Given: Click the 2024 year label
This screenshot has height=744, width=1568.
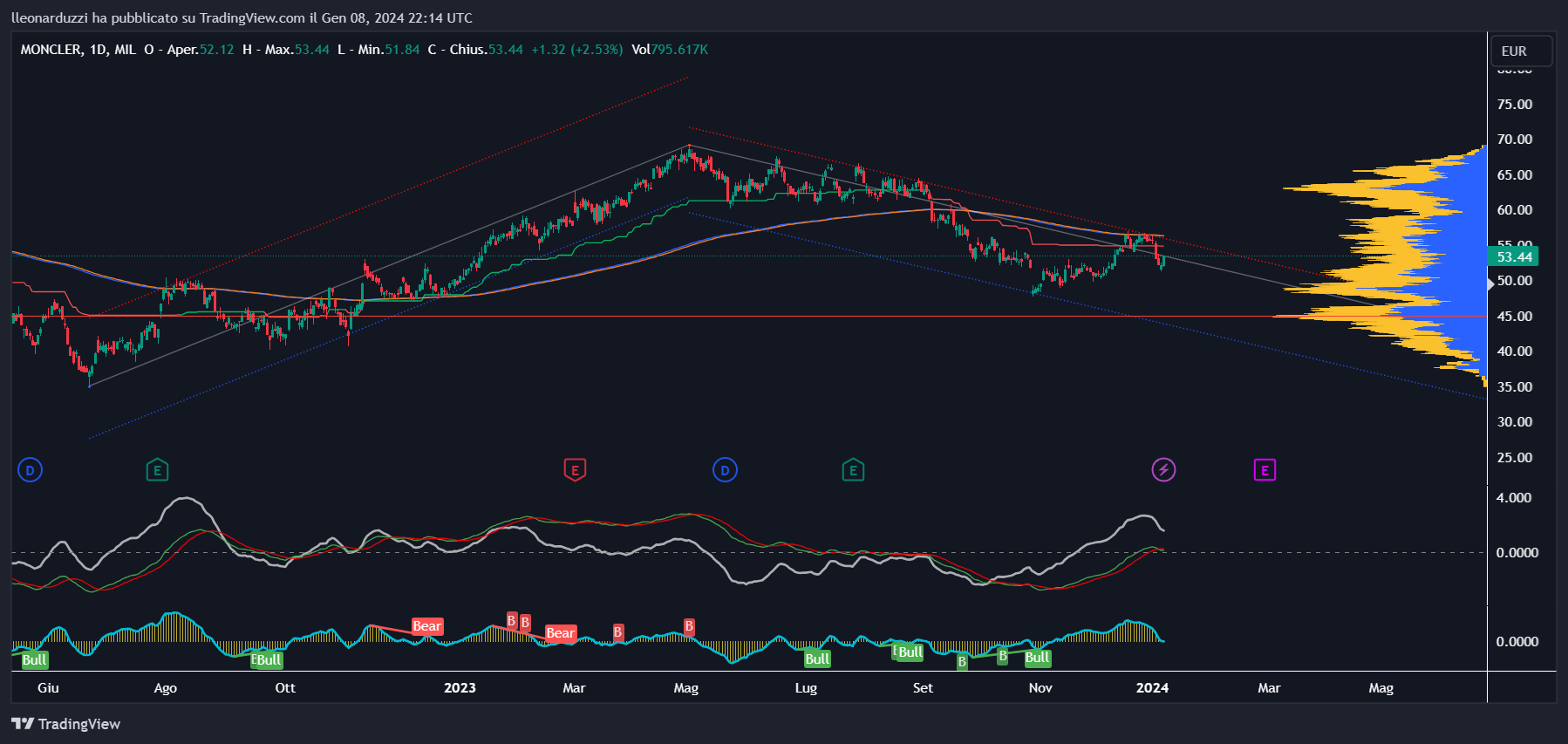Looking at the screenshot, I should point(1152,687).
